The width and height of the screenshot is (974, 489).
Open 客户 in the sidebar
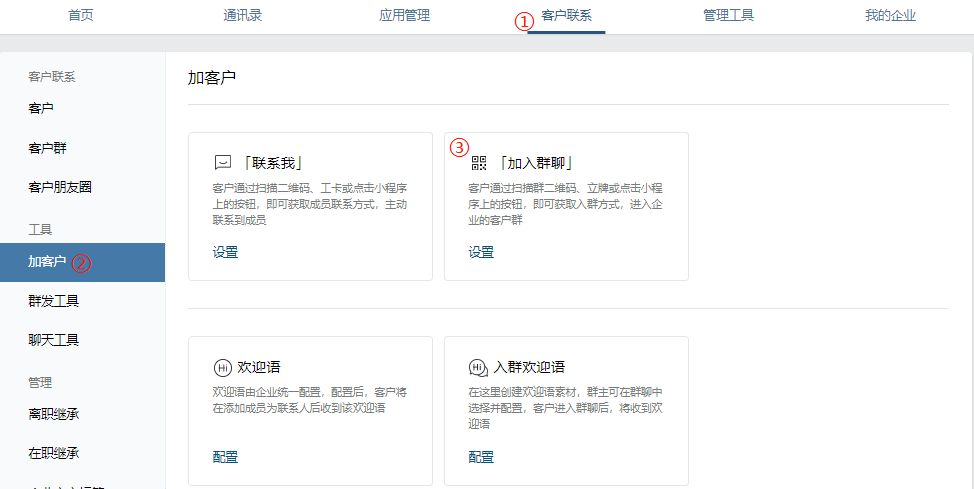41,108
